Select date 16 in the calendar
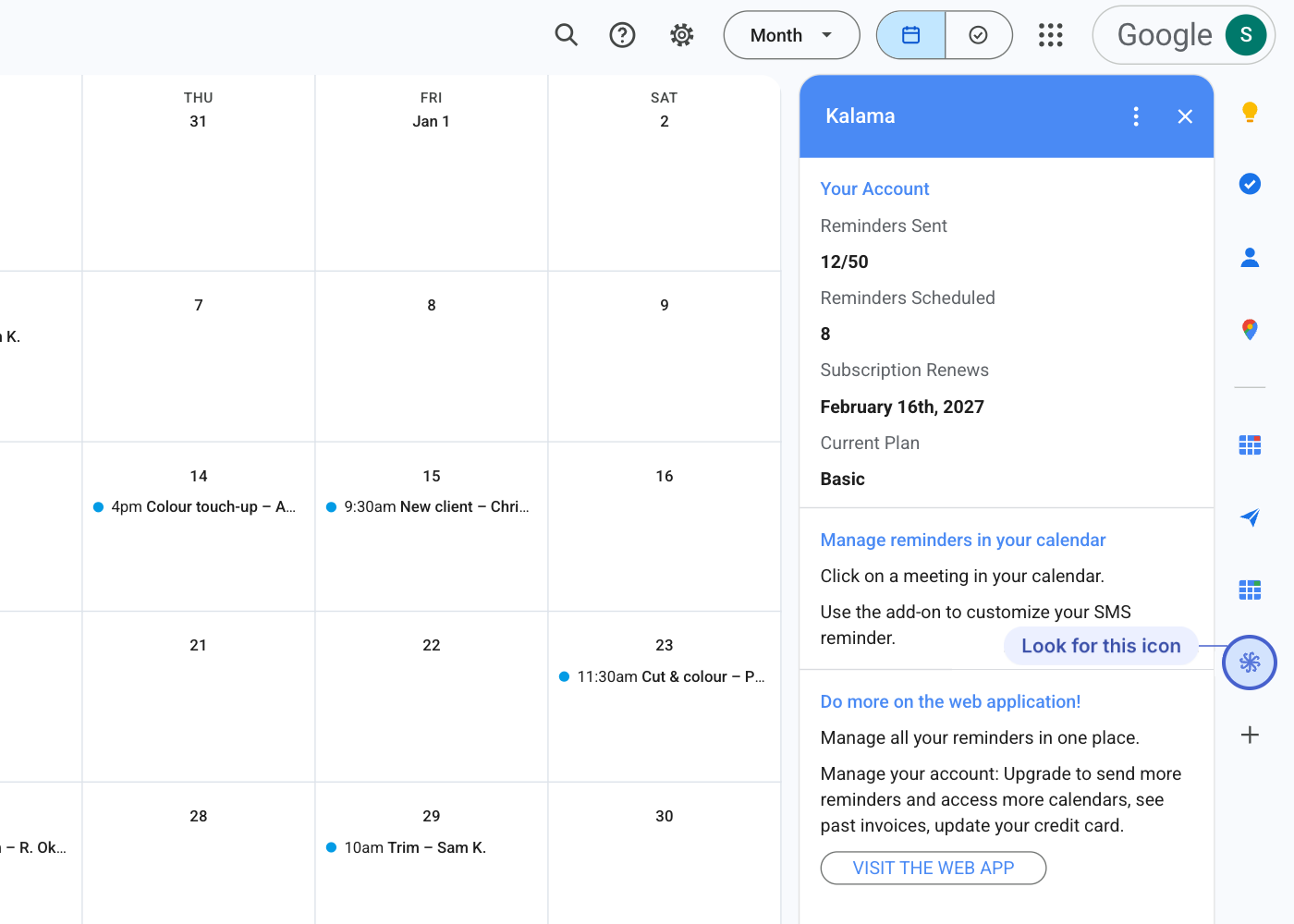Viewport: 1294px width, 924px height. coord(665,476)
